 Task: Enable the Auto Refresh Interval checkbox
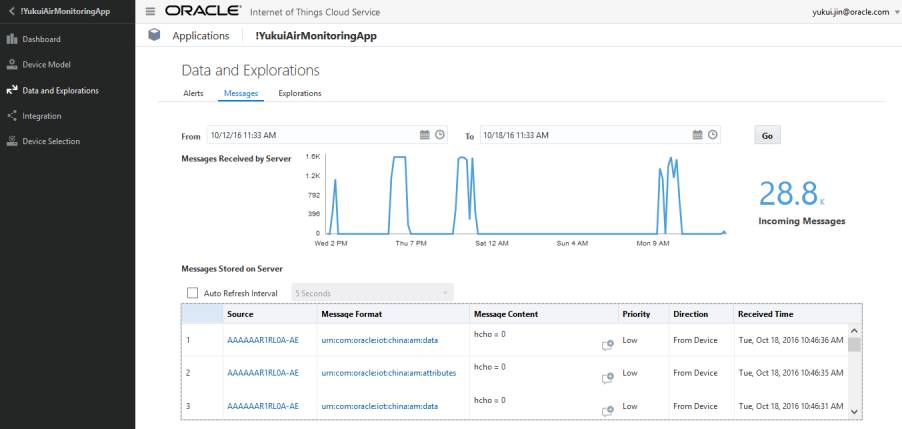coord(192,293)
